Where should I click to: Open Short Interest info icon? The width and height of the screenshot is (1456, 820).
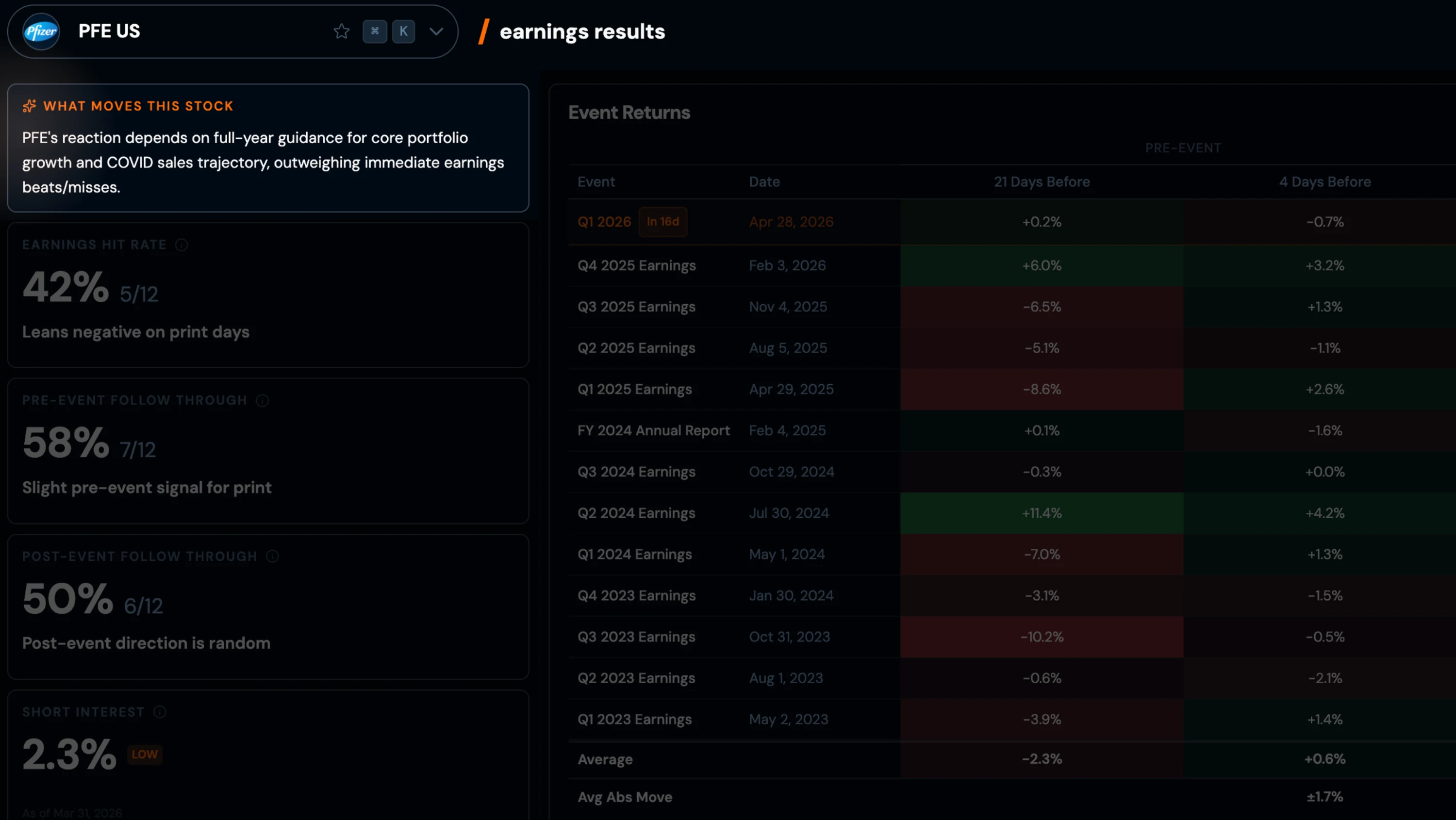point(160,712)
